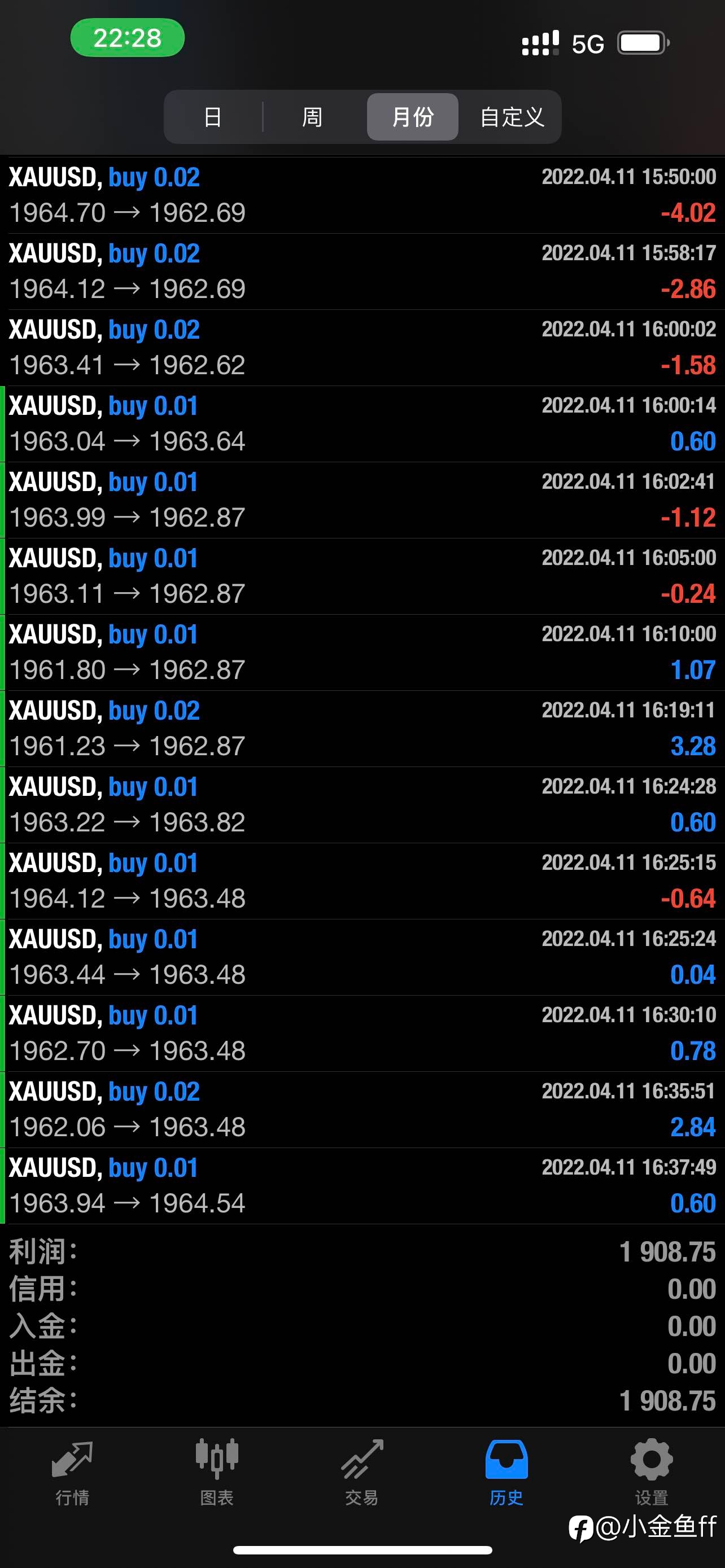Tap the 22:28 green time pill
This screenshot has width=725, height=1568.
[127, 38]
